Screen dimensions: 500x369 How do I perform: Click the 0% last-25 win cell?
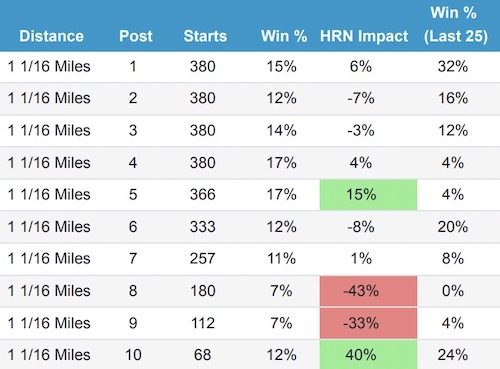coord(453,291)
